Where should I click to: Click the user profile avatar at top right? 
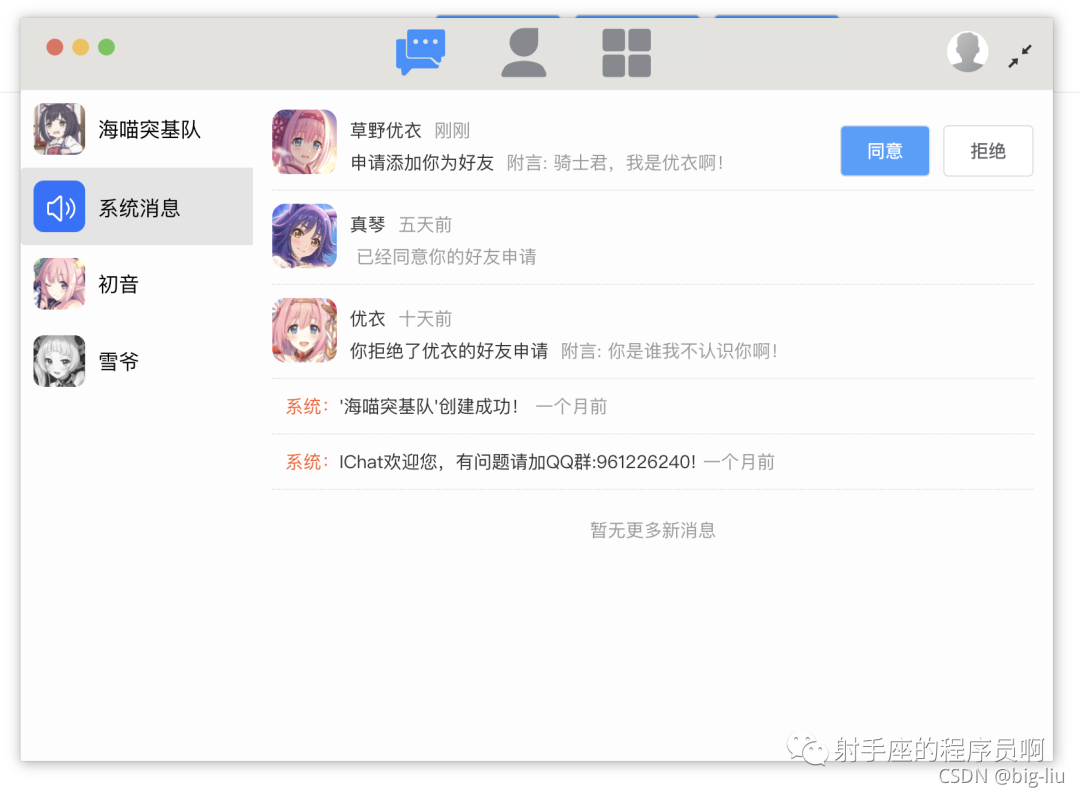point(967,50)
